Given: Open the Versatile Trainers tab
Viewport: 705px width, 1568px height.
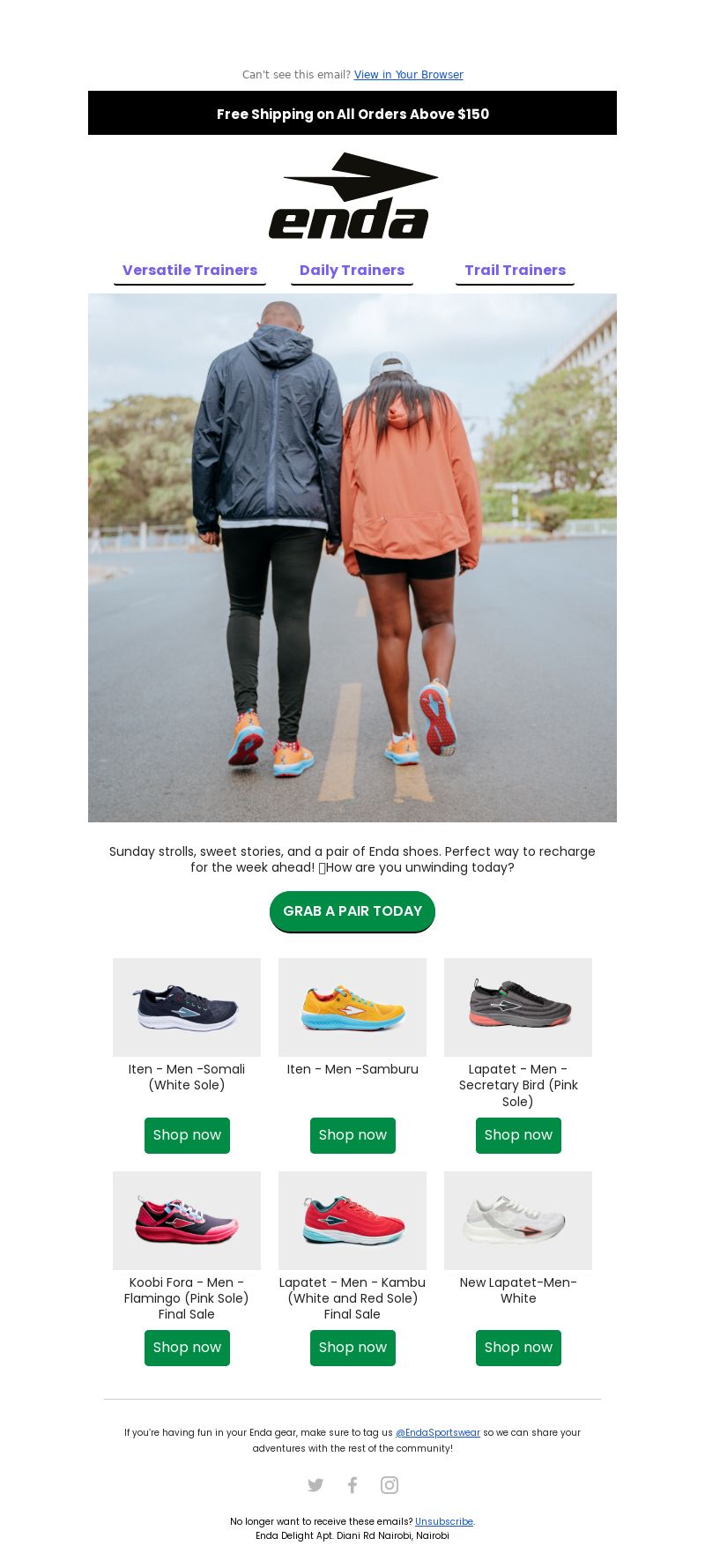Looking at the screenshot, I should coord(189,271).
